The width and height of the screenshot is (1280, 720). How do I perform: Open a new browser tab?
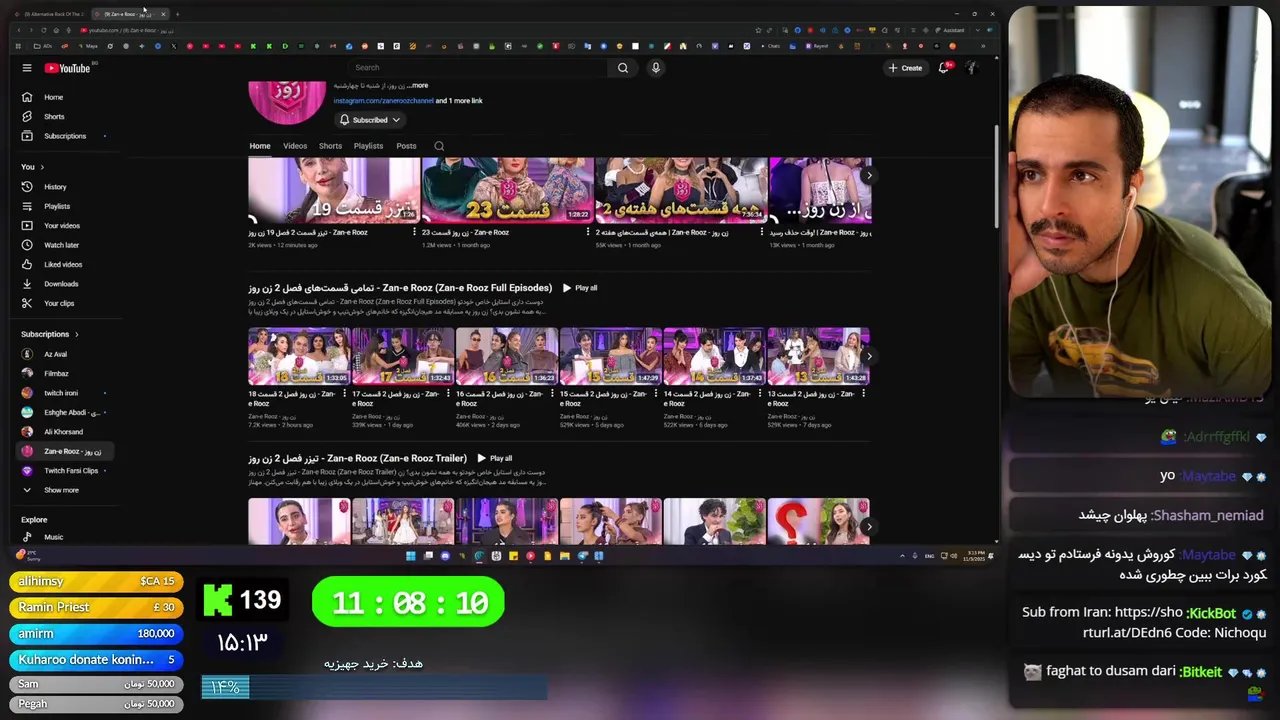click(177, 14)
